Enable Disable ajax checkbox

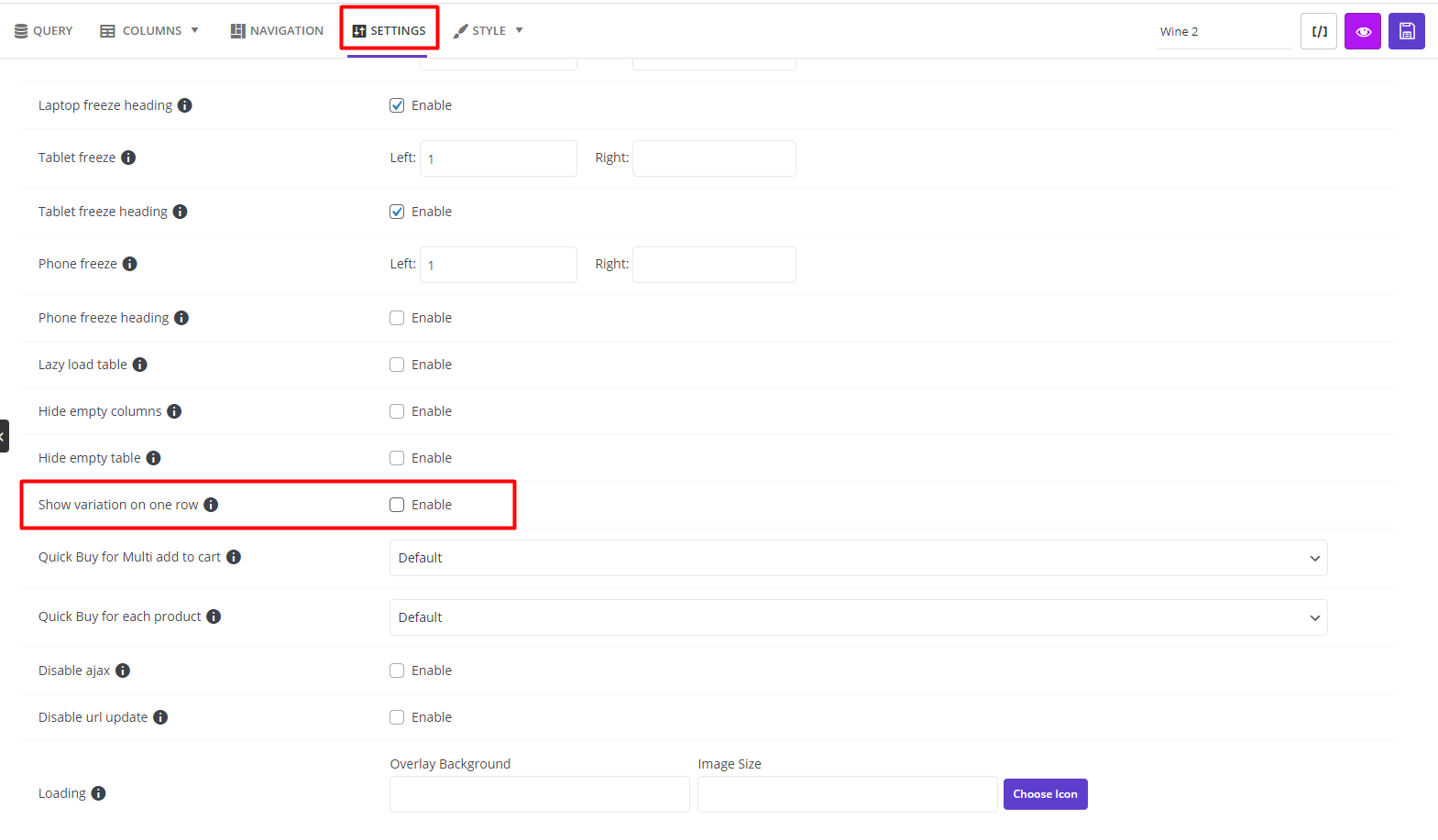pyautogui.click(x=397, y=671)
